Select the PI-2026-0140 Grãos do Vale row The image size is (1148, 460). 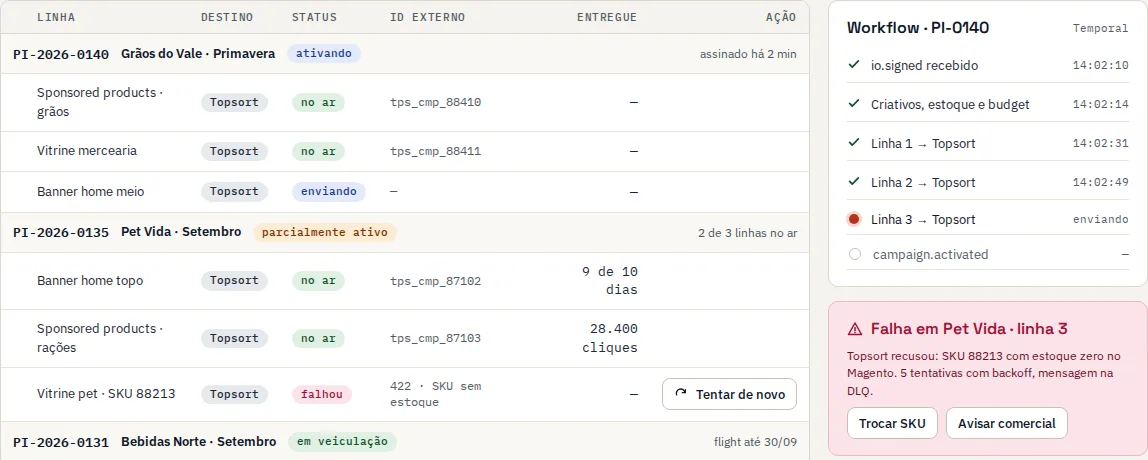point(405,53)
